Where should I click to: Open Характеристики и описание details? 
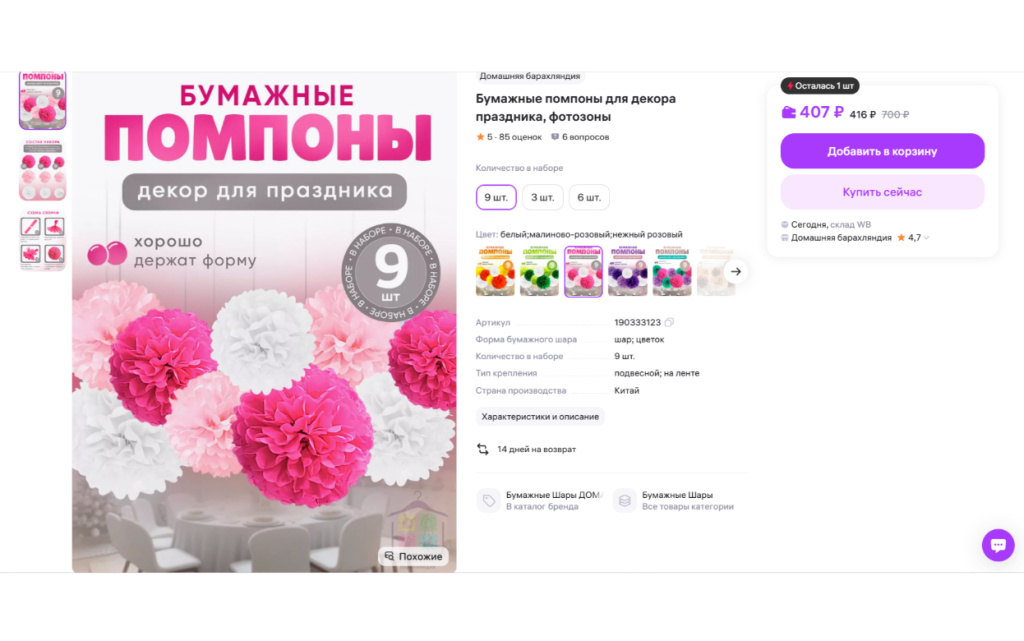click(x=540, y=416)
